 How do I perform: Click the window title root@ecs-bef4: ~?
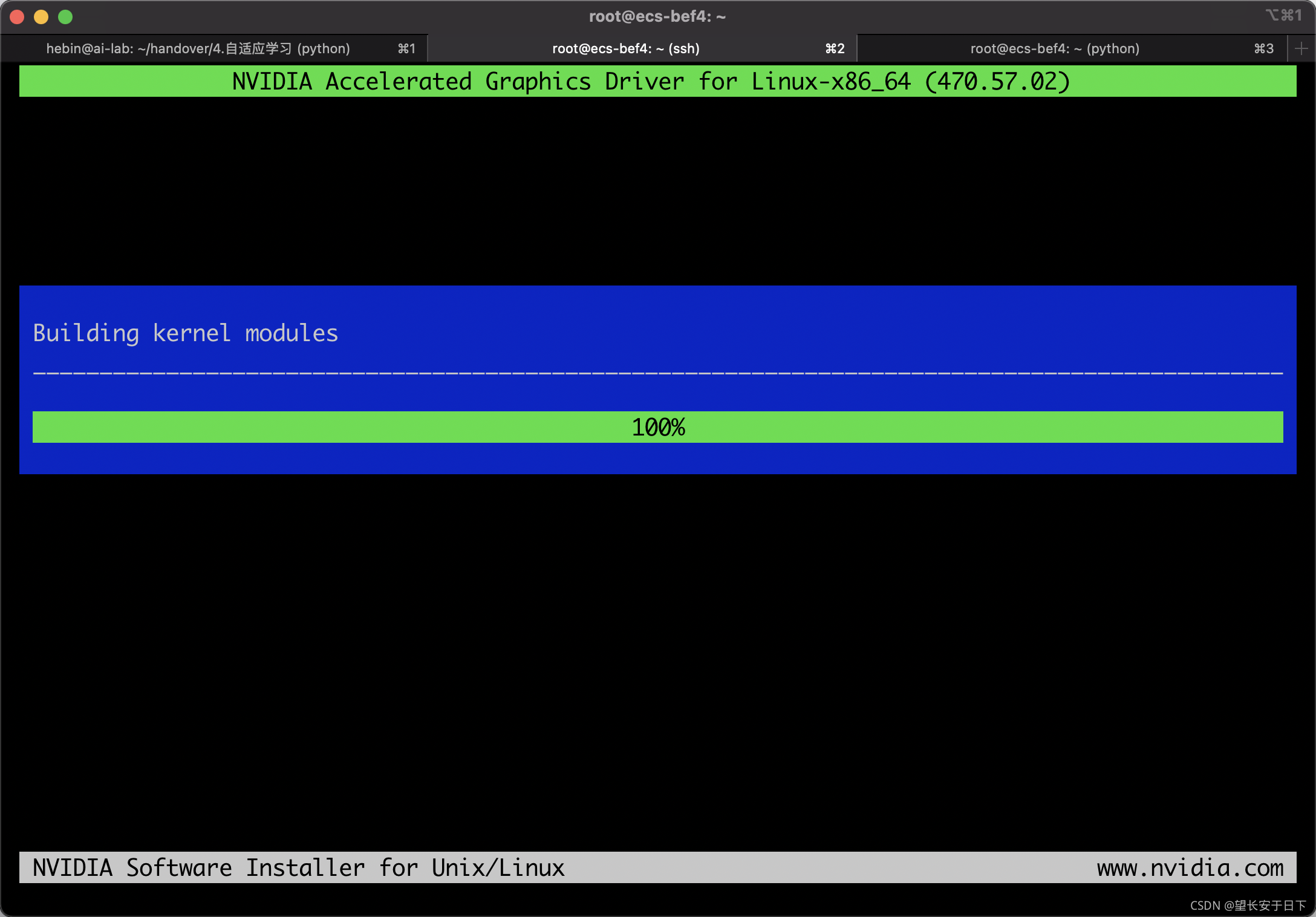(x=657, y=16)
